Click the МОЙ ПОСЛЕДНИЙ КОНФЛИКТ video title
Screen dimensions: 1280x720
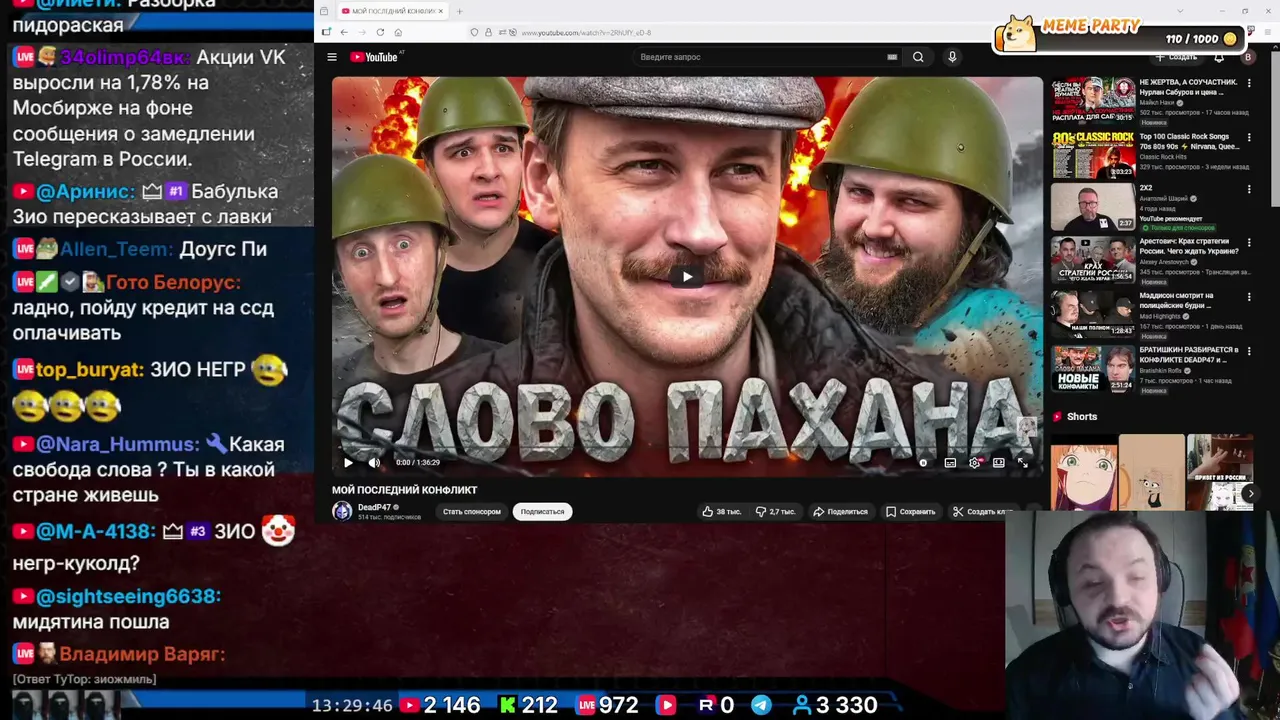pyautogui.click(x=405, y=490)
